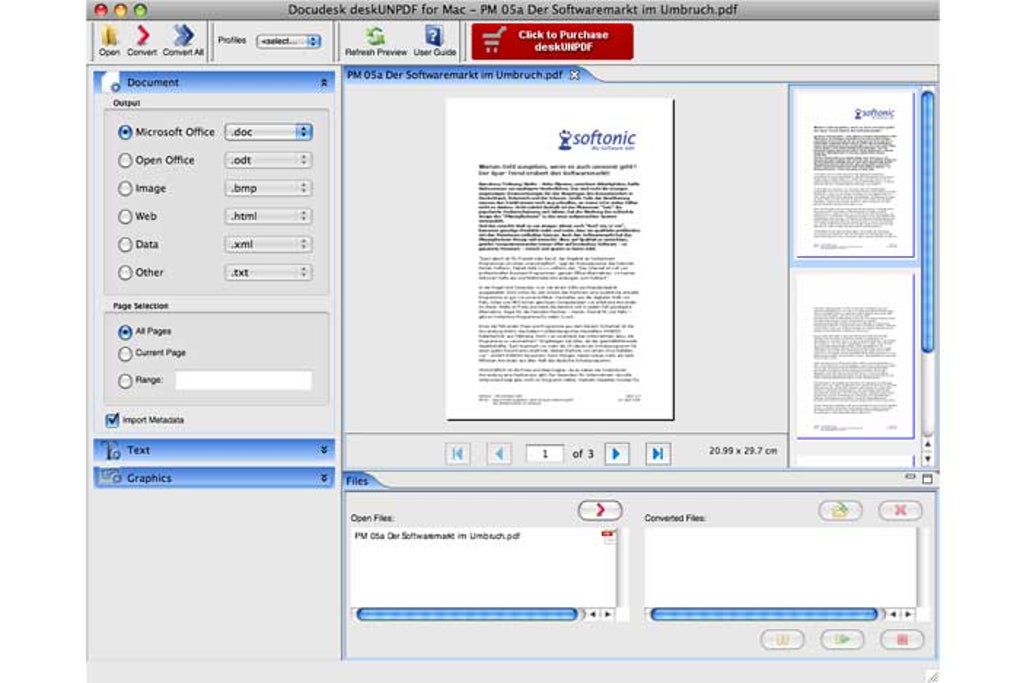Click the red X remove converted file icon
The image size is (1020, 683).
click(900, 510)
